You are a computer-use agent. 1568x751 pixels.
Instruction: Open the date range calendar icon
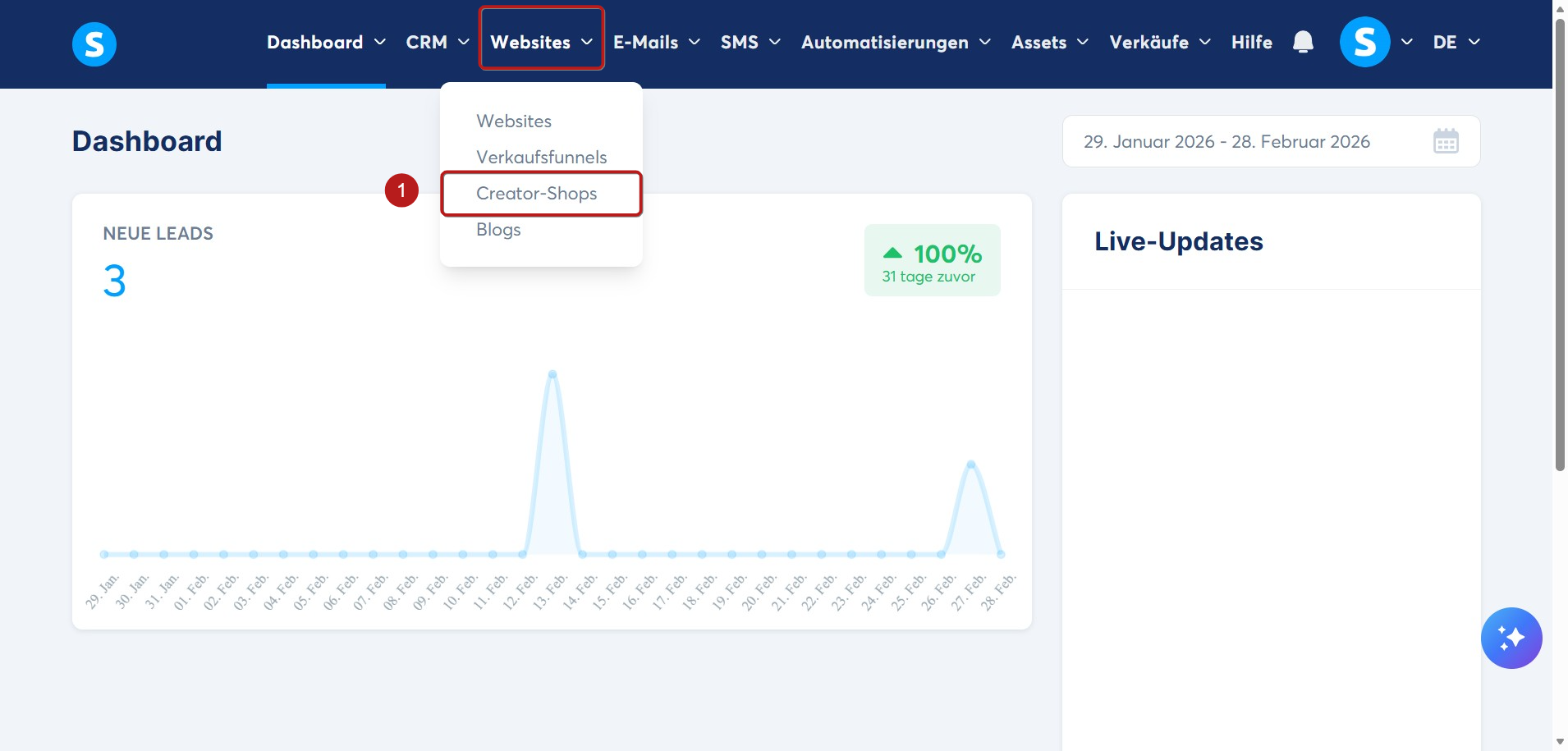1446,141
